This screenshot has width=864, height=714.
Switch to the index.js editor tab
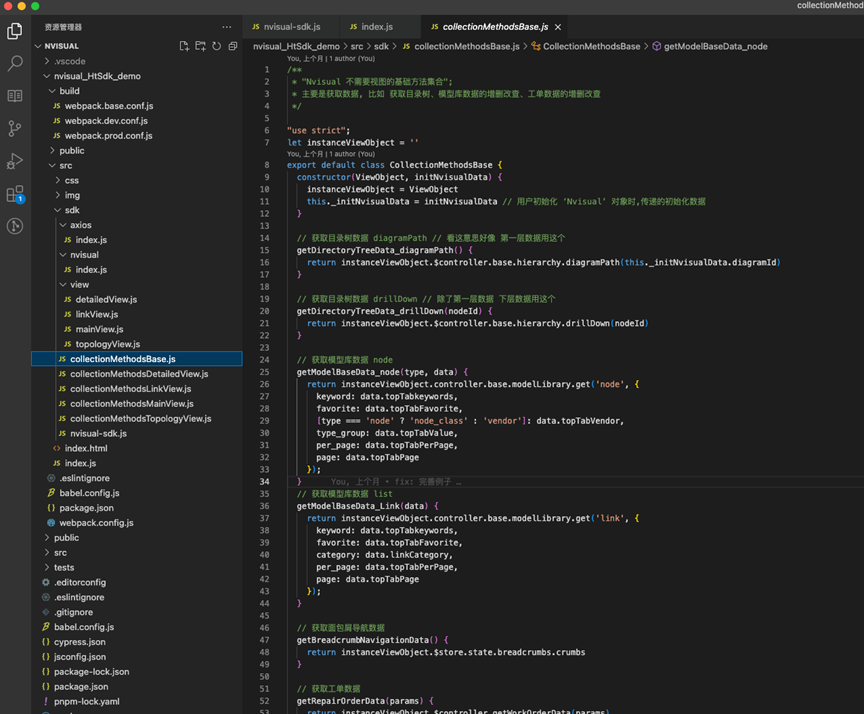pyautogui.click(x=377, y=27)
